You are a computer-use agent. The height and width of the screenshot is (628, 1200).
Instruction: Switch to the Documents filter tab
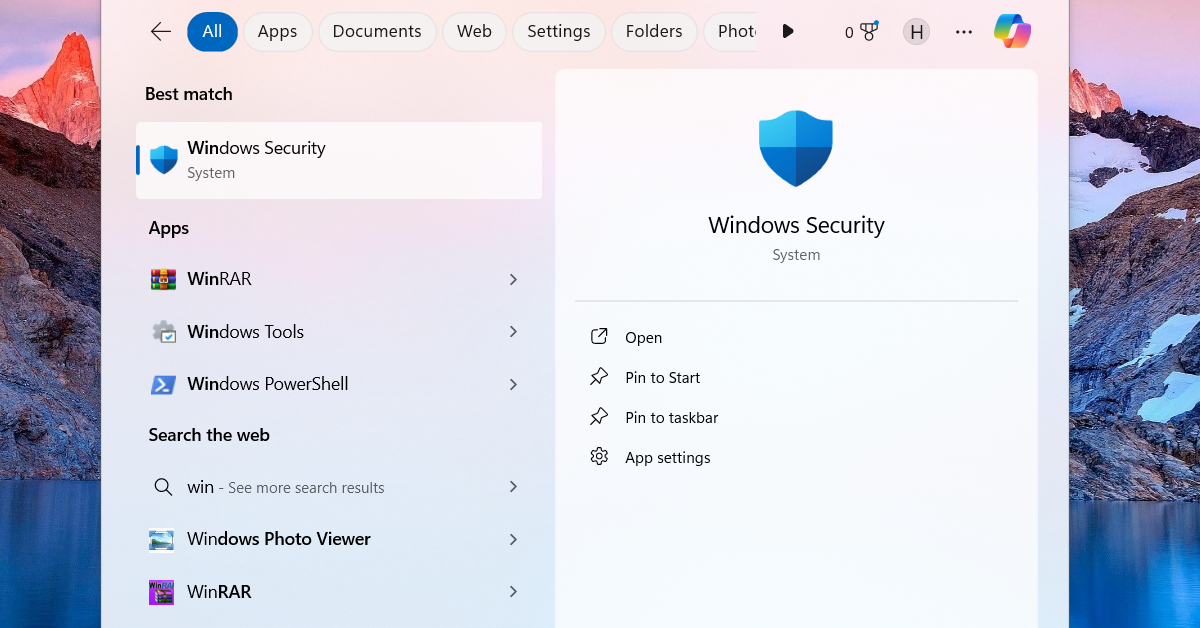377,31
